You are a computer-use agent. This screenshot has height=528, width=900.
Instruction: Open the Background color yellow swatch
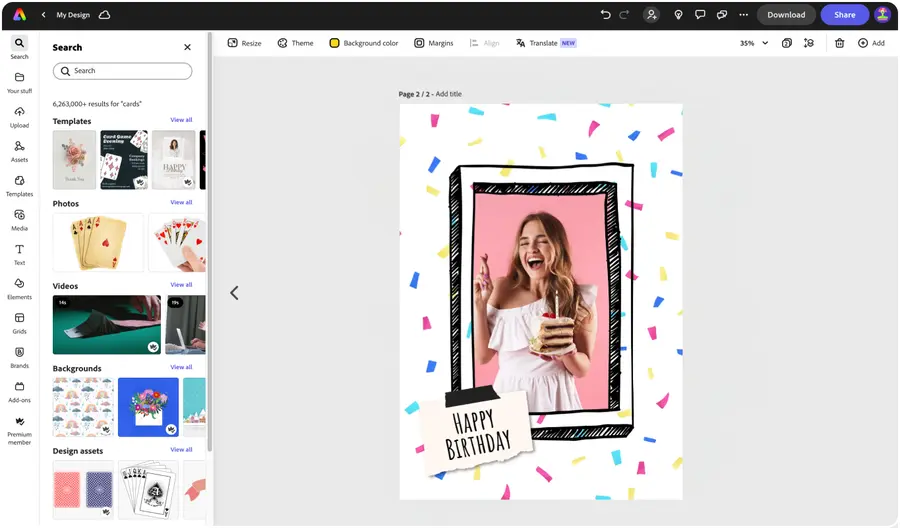pyautogui.click(x=334, y=43)
